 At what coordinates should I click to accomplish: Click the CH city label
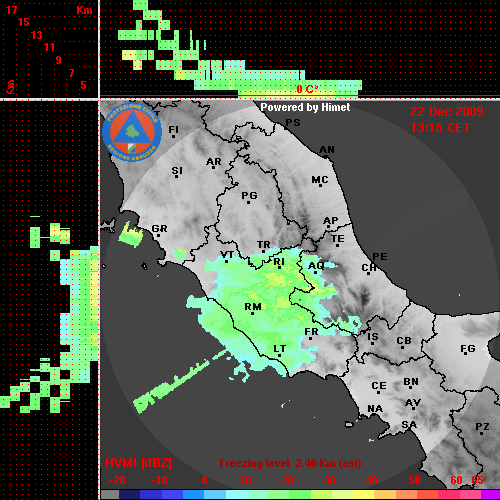[369, 268]
